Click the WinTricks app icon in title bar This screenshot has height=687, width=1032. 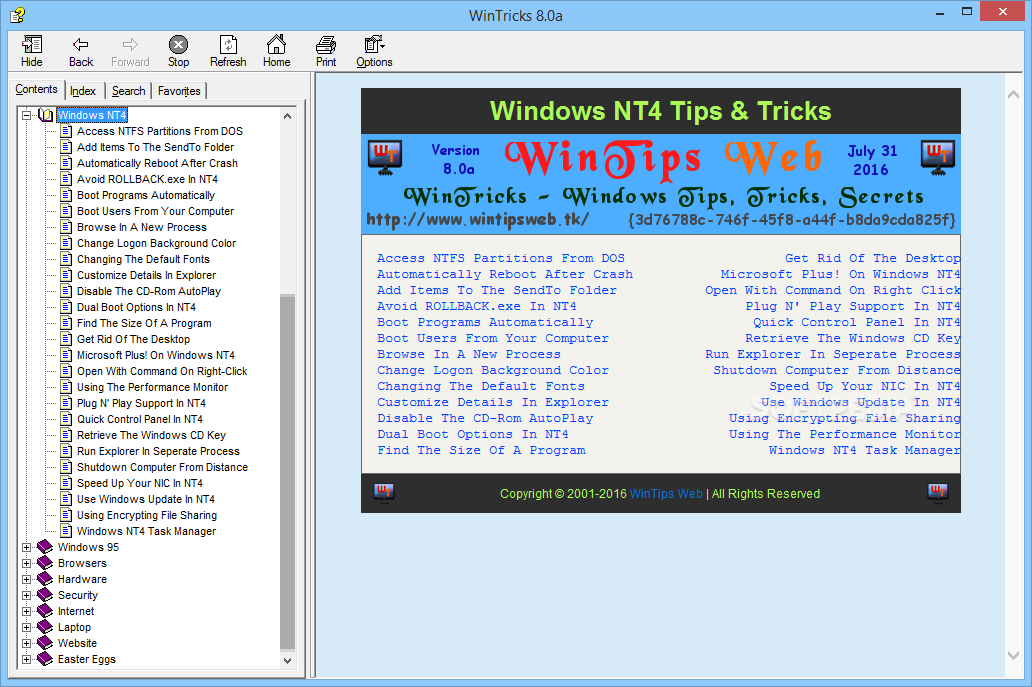[17, 14]
